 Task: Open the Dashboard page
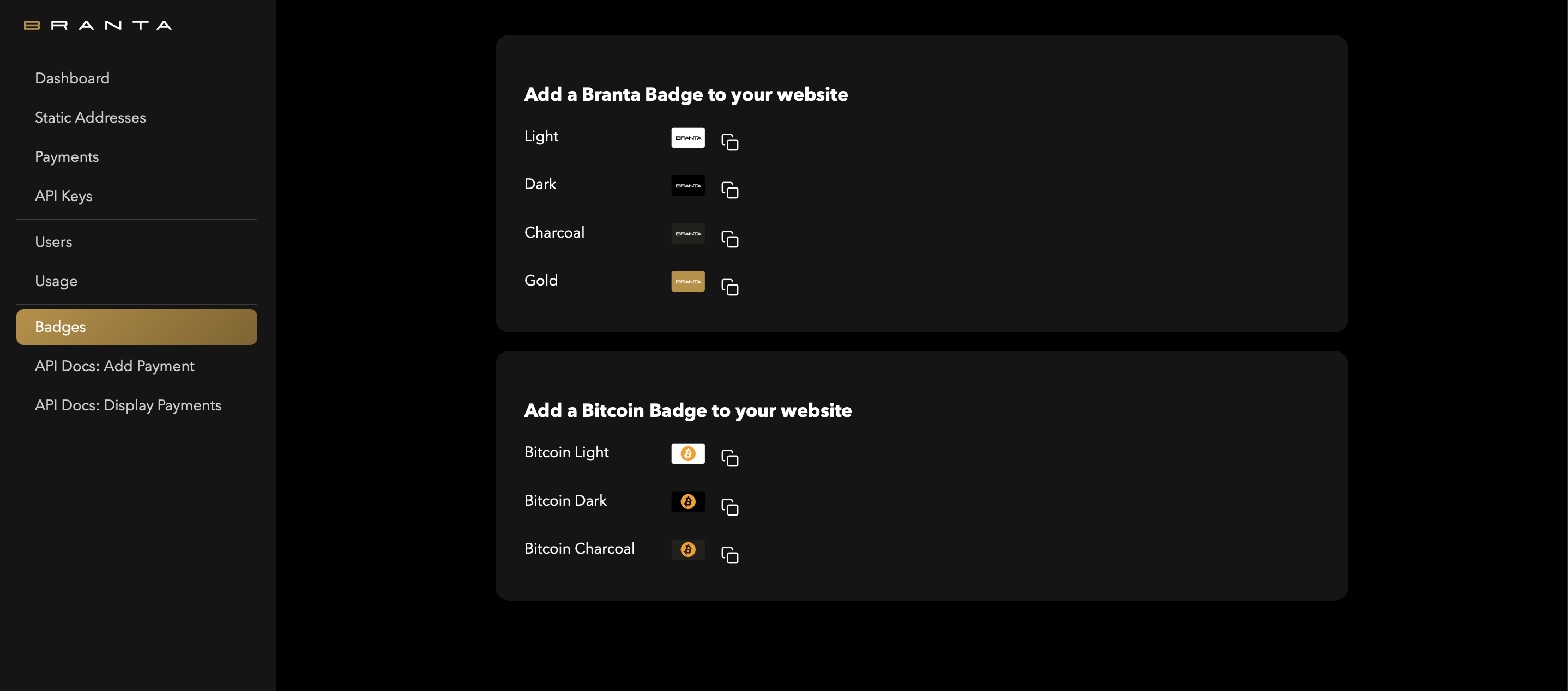[x=72, y=78]
